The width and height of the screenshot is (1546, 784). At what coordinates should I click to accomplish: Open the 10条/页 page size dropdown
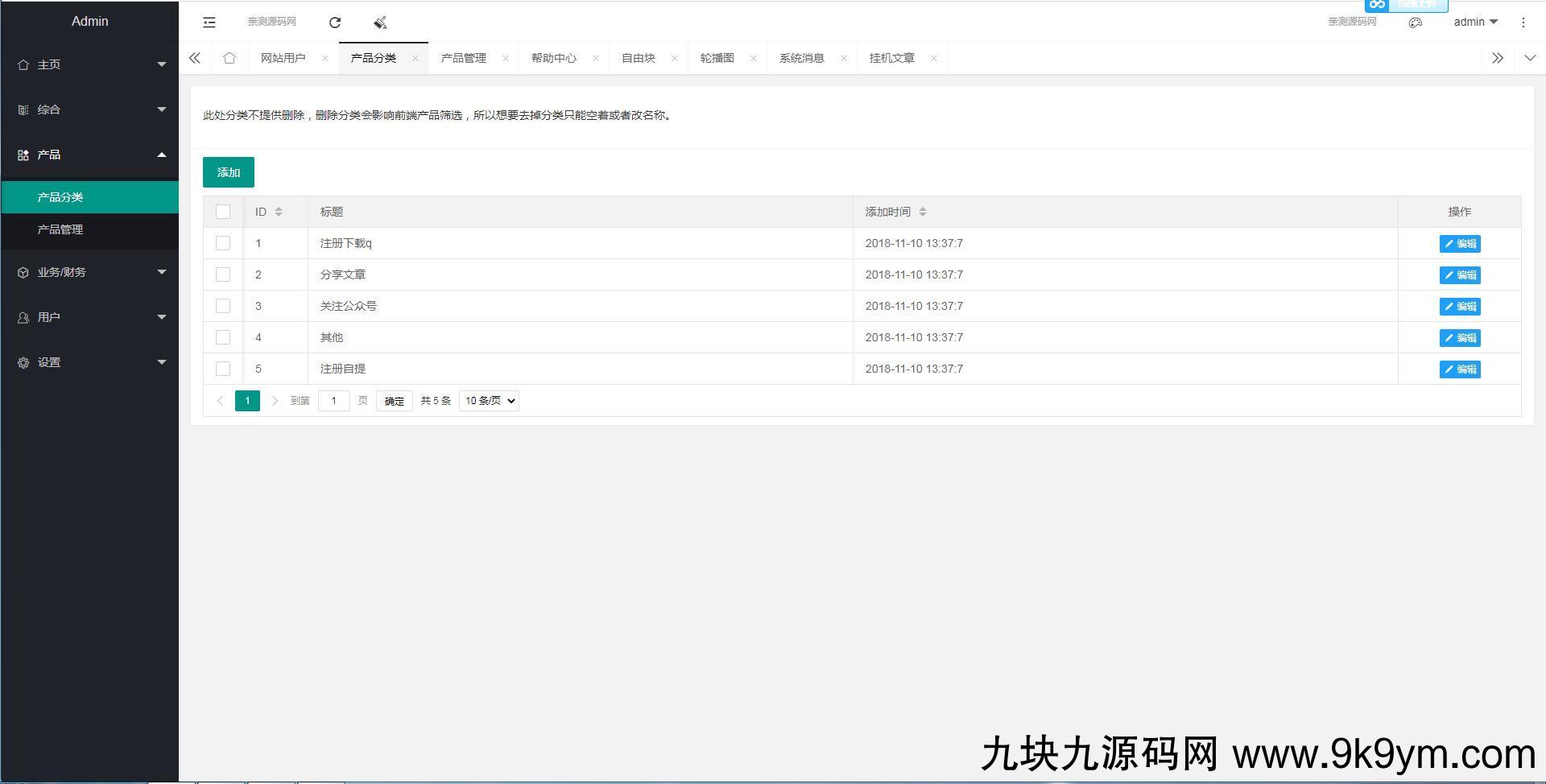click(x=488, y=400)
